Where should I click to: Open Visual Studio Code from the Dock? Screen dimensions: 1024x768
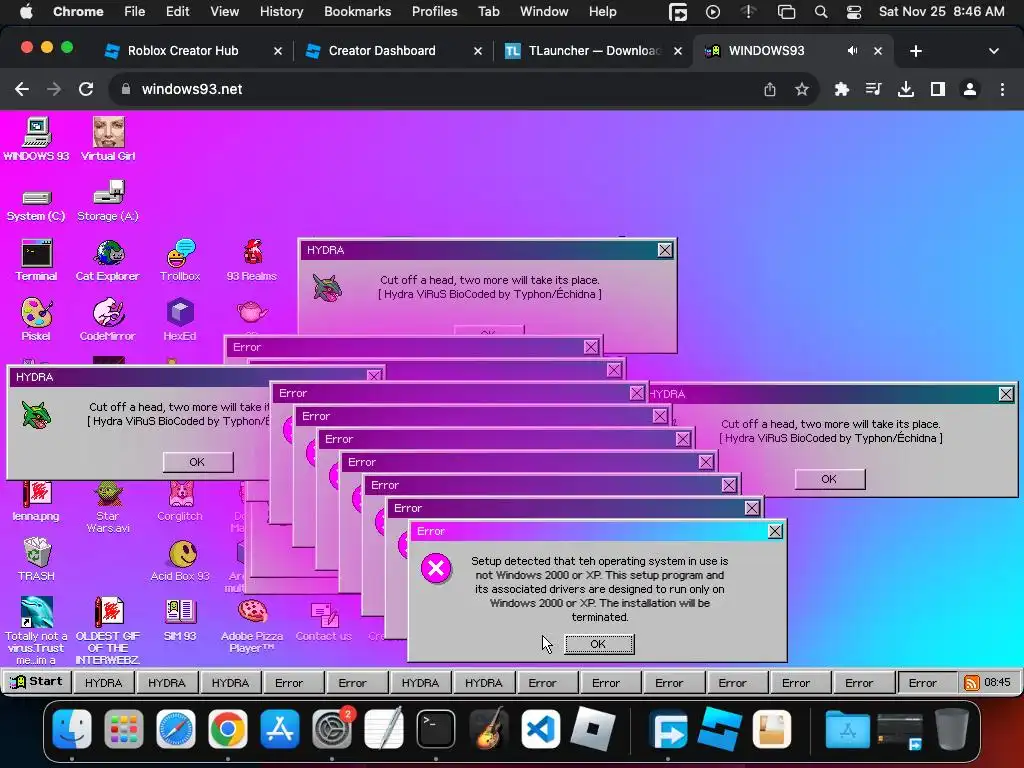coord(541,729)
